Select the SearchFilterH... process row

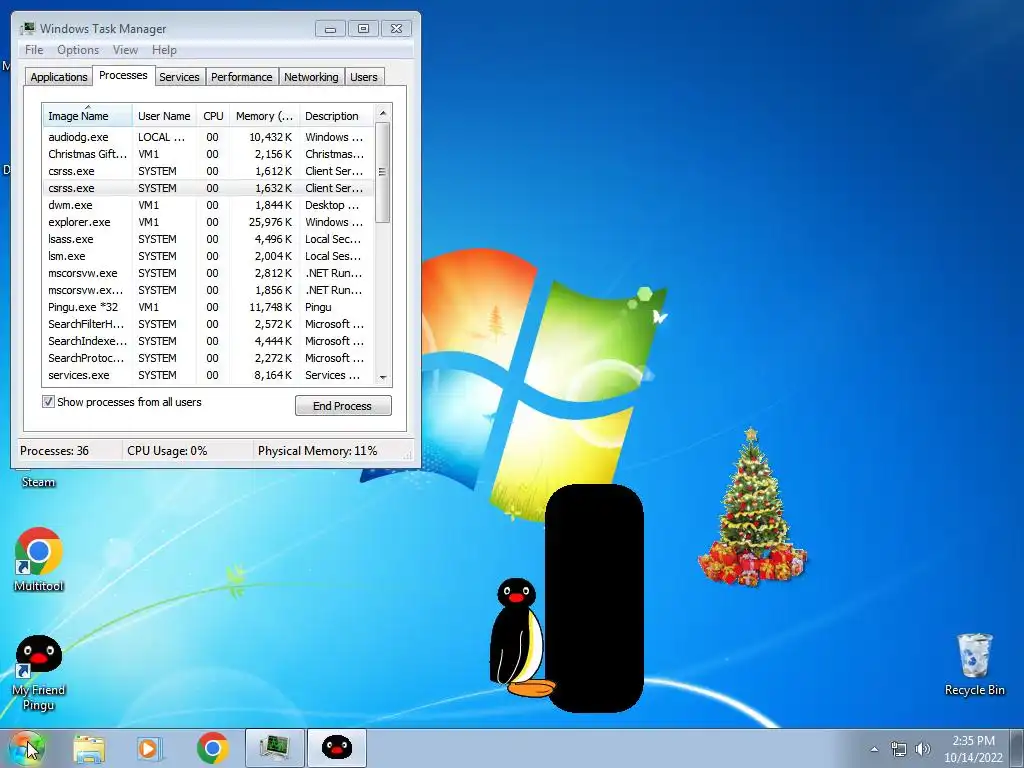[208, 324]
